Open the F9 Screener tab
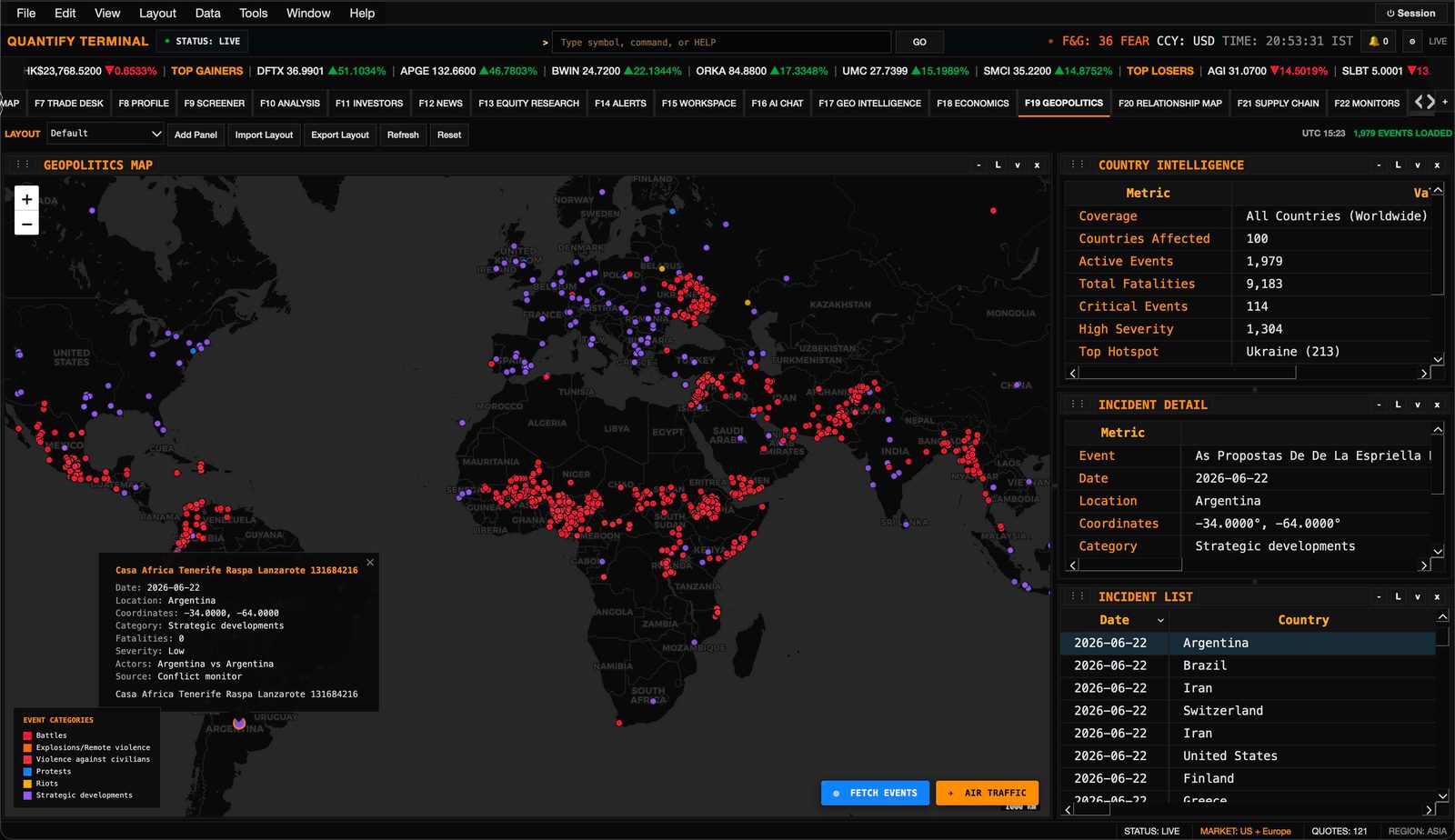The width and height of the screenshot is (1455, 840). pyautogui.click(x=214, y=103)
